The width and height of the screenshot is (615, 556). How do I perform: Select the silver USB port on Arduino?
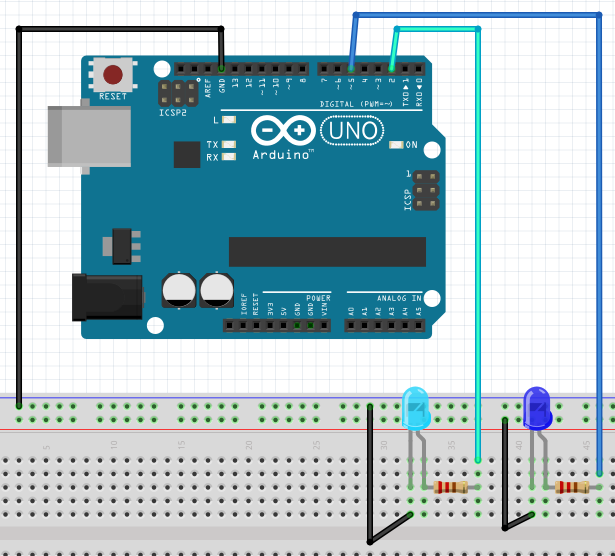(x=88, y=136)
